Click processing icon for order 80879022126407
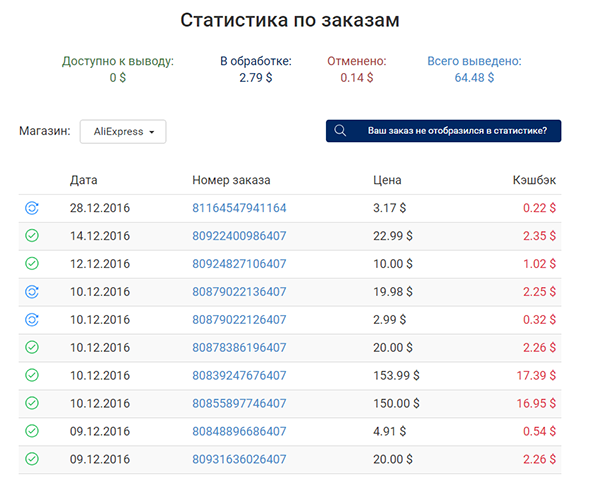600x486 pixels. click(x=31, y=320)
